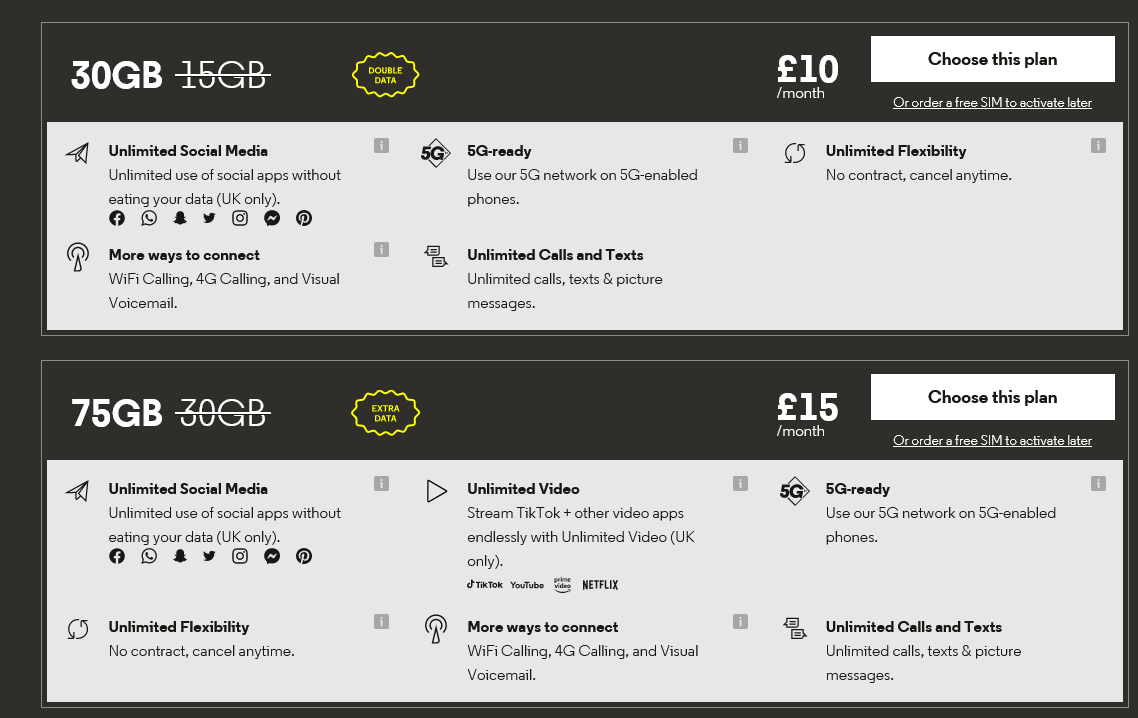The height and width of the screenshot is (718, 1138).
Task: Order a free SIM for the 30GB plan
Action: coord(992,102)
